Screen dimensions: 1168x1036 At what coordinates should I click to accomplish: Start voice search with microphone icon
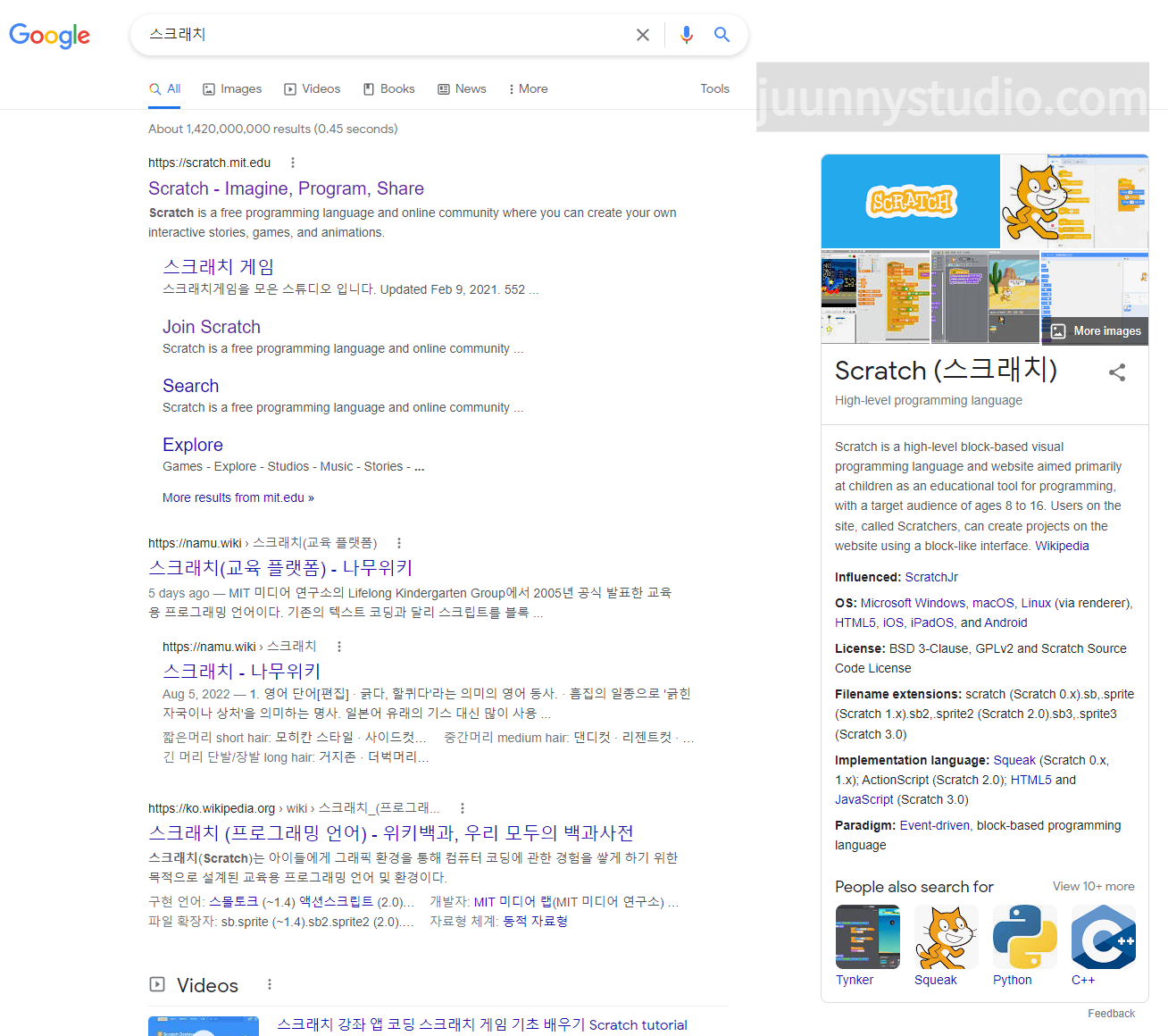coord(686,35)
